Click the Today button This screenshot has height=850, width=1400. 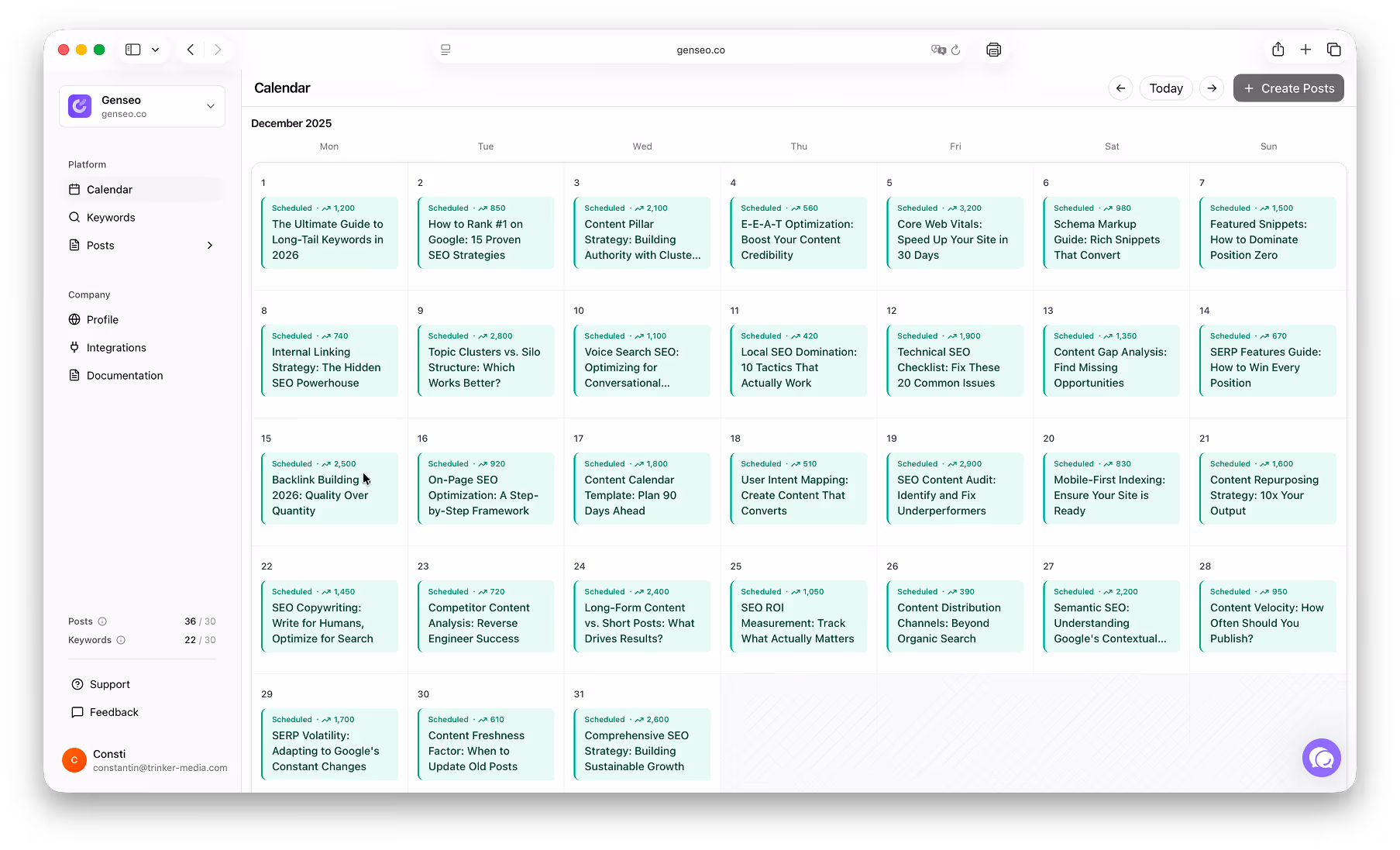click(x=1166, y=88)
